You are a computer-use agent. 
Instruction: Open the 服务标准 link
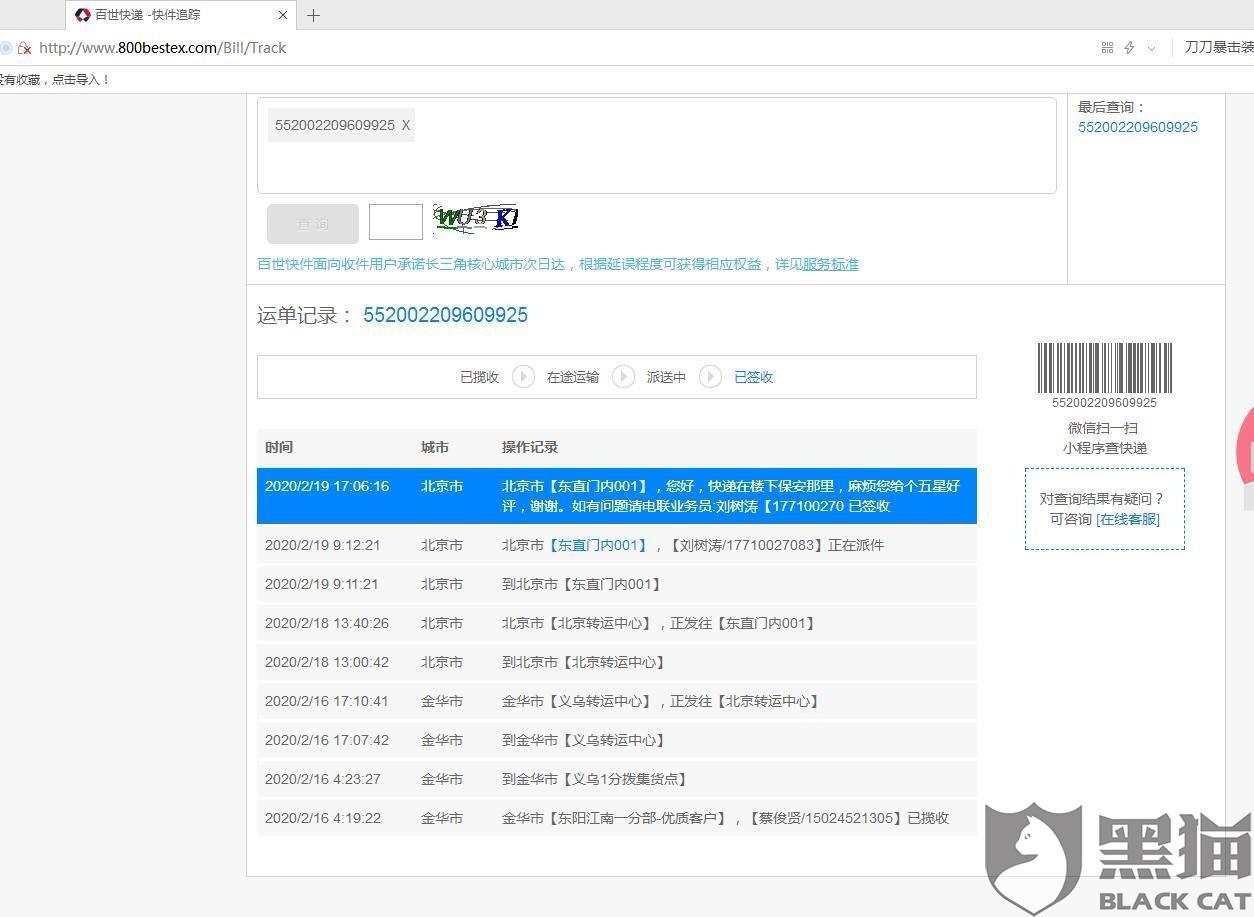tap(831, 264)
